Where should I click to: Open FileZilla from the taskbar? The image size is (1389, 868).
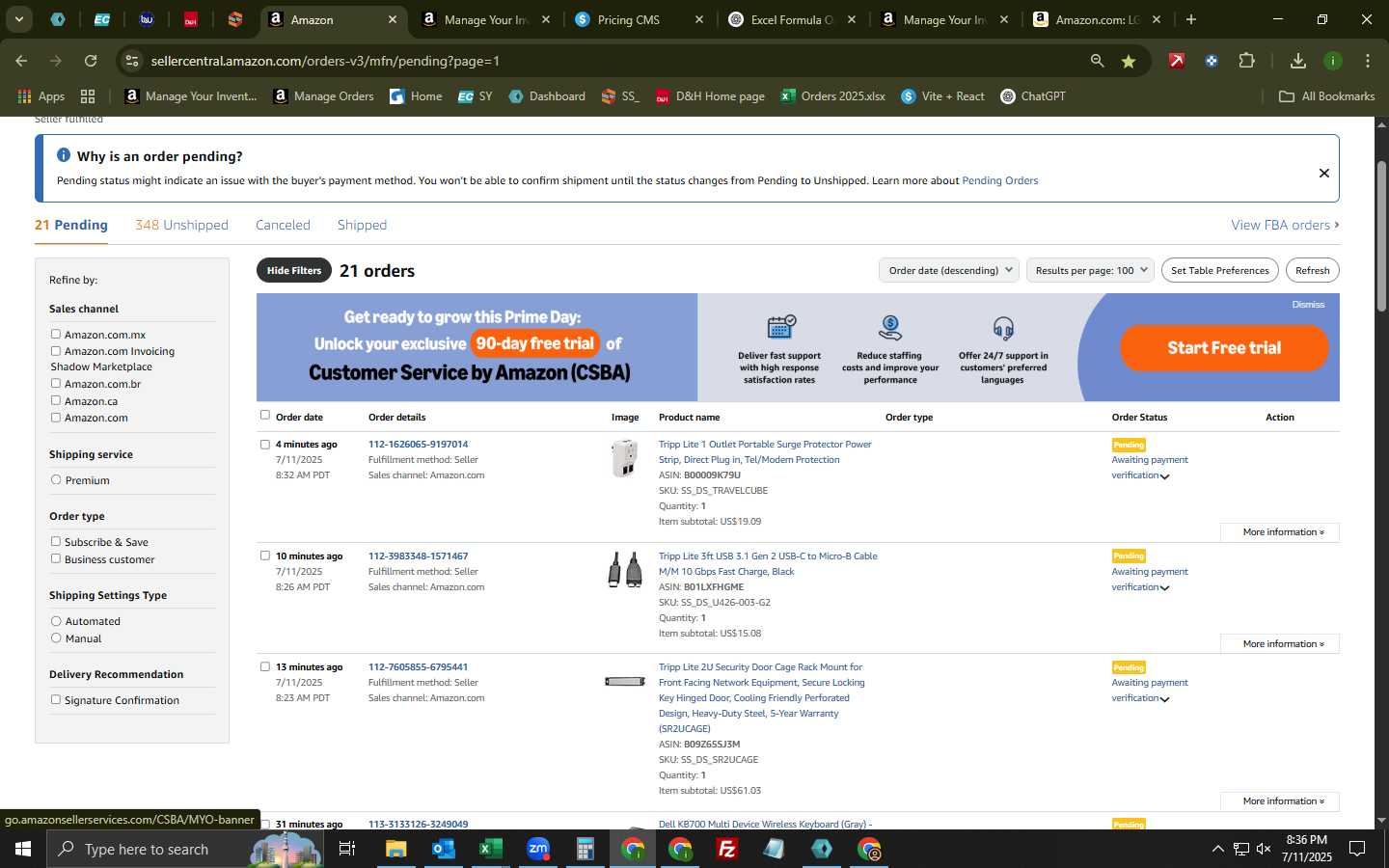click(727, 849)
